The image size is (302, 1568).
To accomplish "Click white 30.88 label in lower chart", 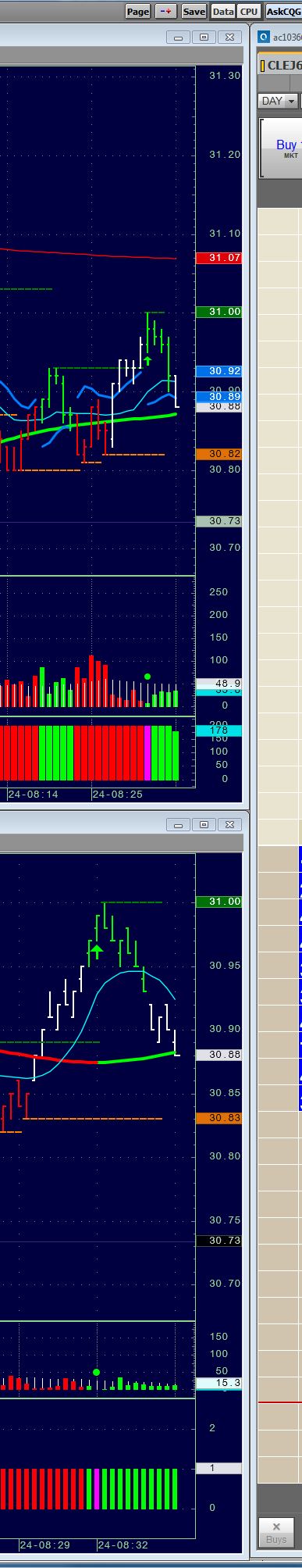I will (219, 1055).
